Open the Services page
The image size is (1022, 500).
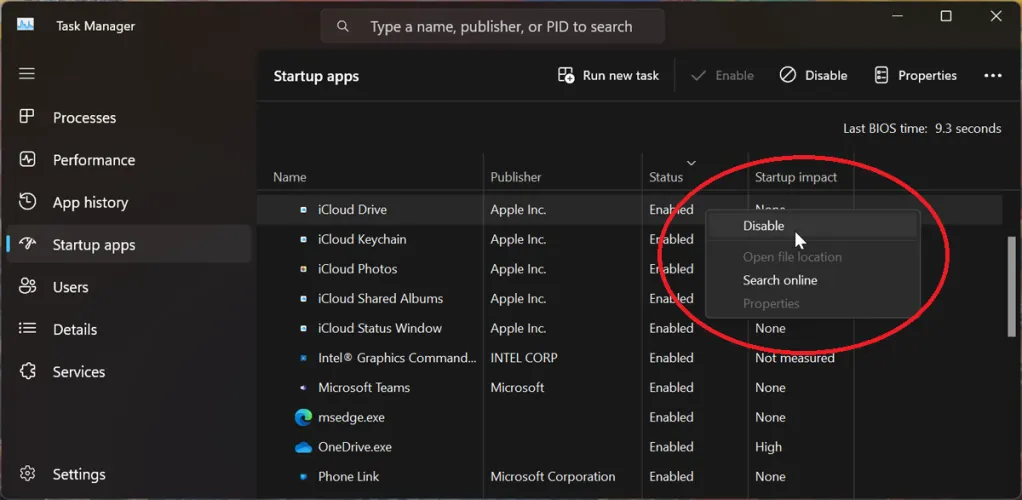click(x=78, y=372)
